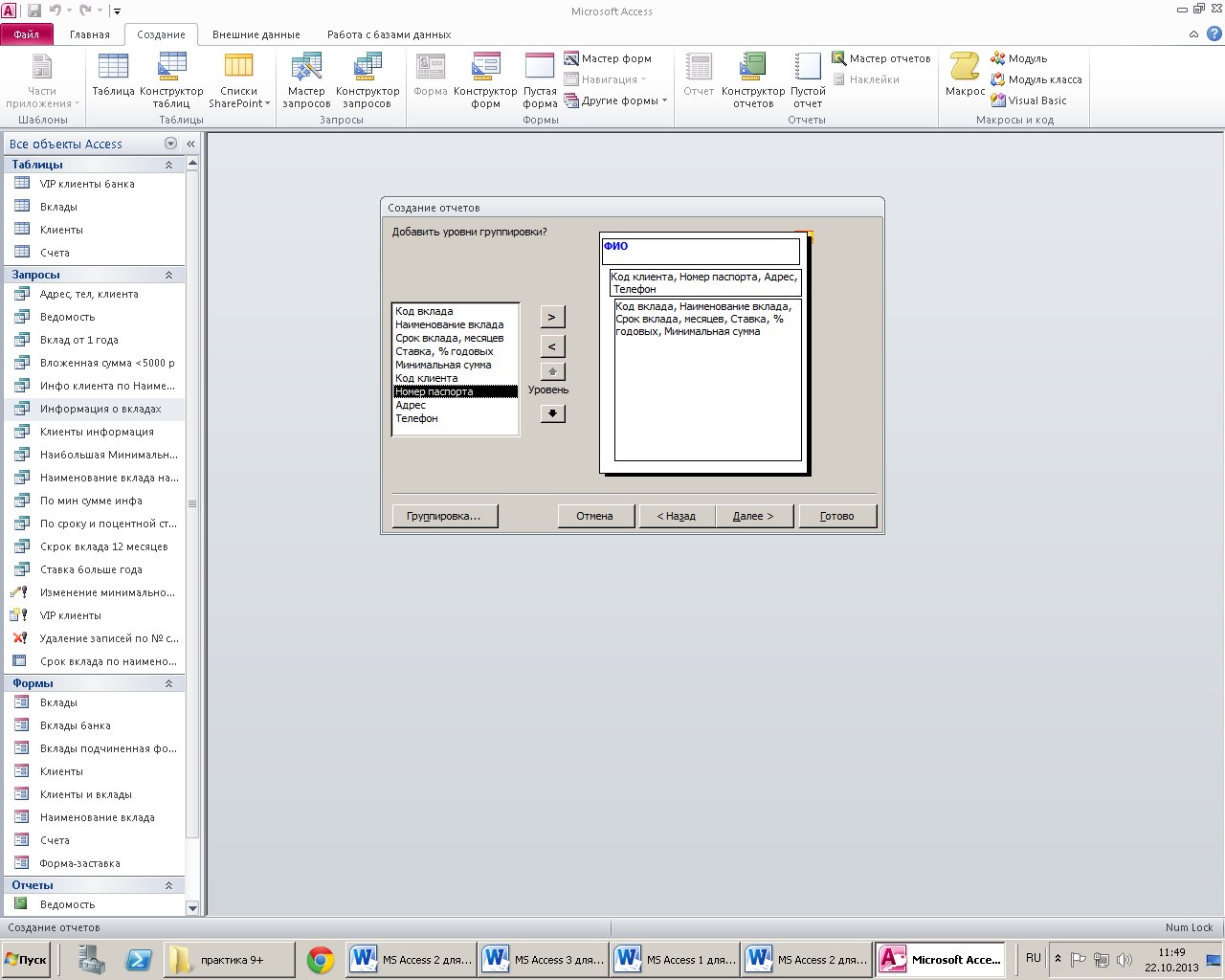Finish wizard with Готово button
The height and width of the screenshot is (980, 1225).
837,516
